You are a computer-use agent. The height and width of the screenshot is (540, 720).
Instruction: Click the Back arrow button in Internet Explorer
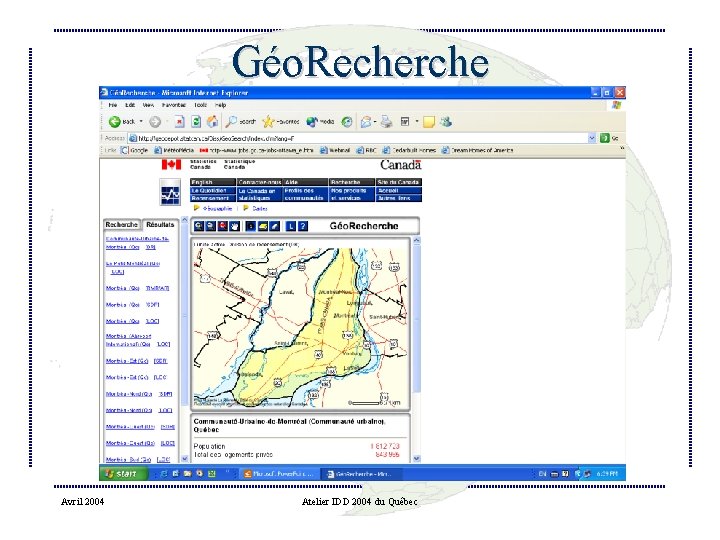[x=114, y=122]
